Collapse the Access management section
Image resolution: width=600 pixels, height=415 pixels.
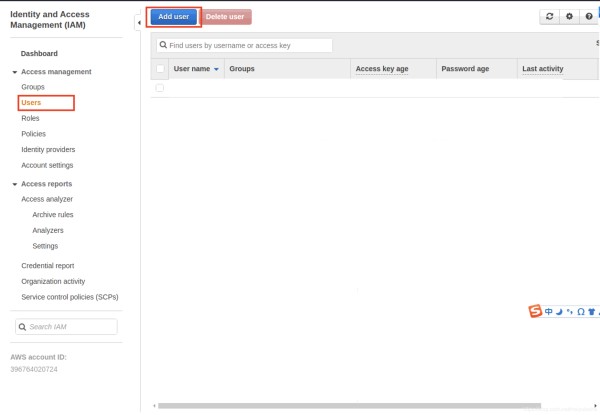pyautogui.click(x=15, y=72)
